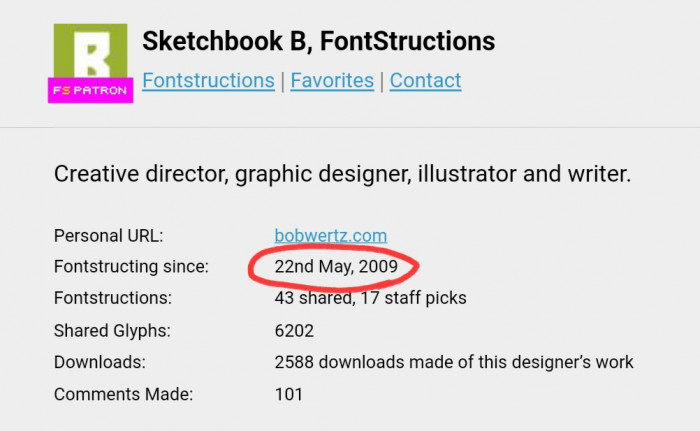The image size is (700, 431).
Task: Click the 17 staff picks text
Action: [419, 298]
